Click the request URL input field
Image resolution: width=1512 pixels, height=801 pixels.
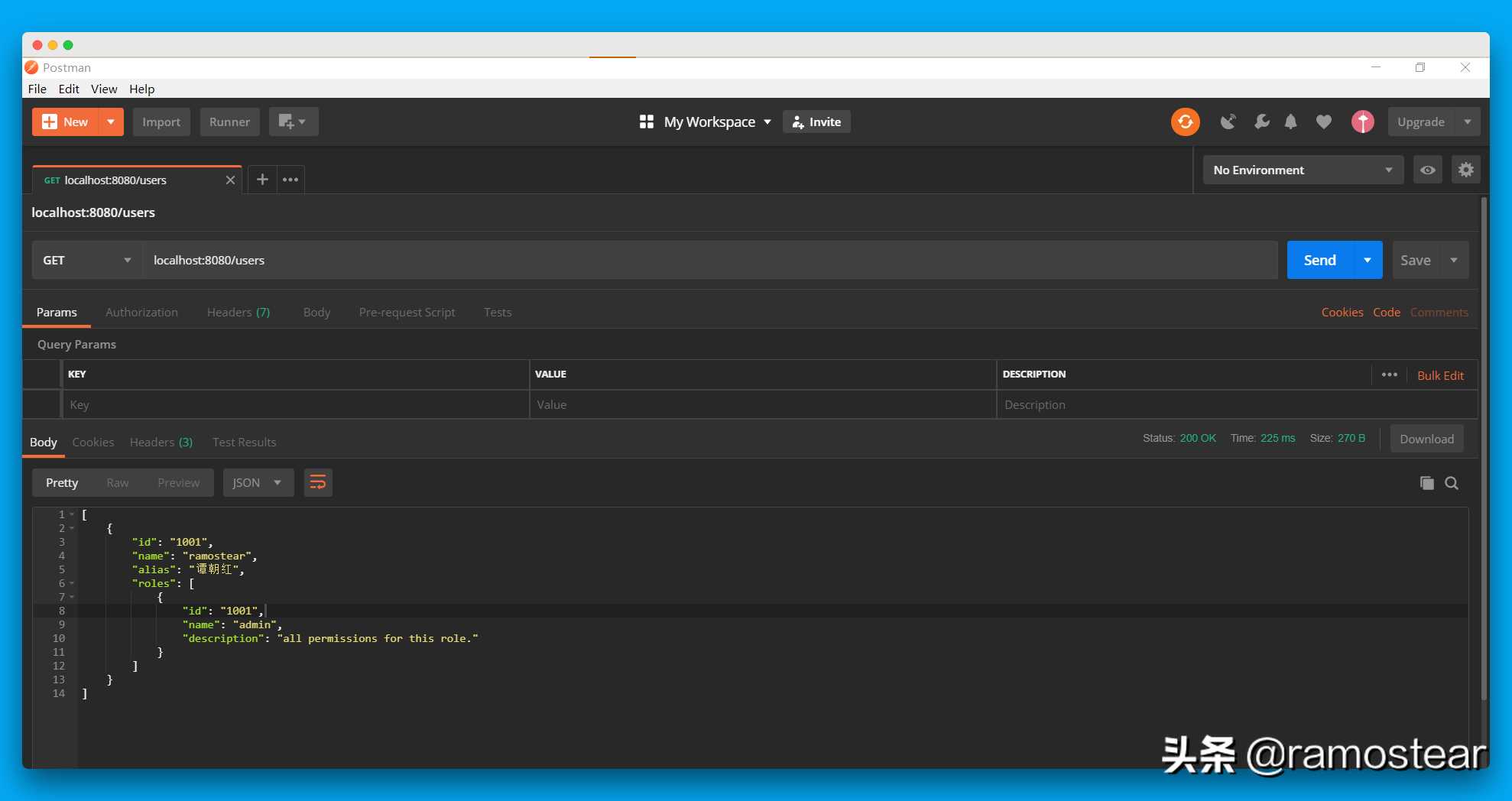click(x=710, y=260)
